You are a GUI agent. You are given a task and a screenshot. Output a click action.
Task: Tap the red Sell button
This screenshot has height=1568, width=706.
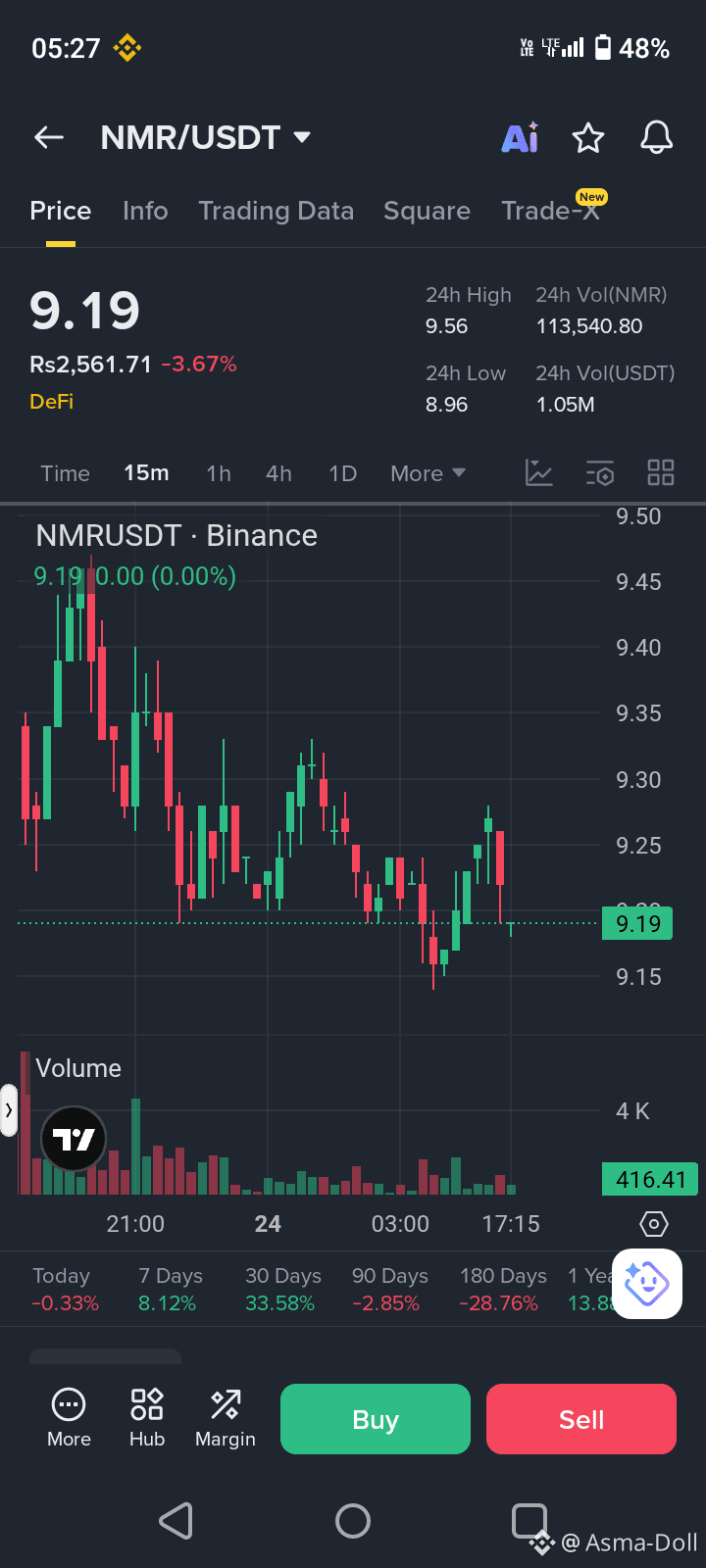(x=581, y=1419)
